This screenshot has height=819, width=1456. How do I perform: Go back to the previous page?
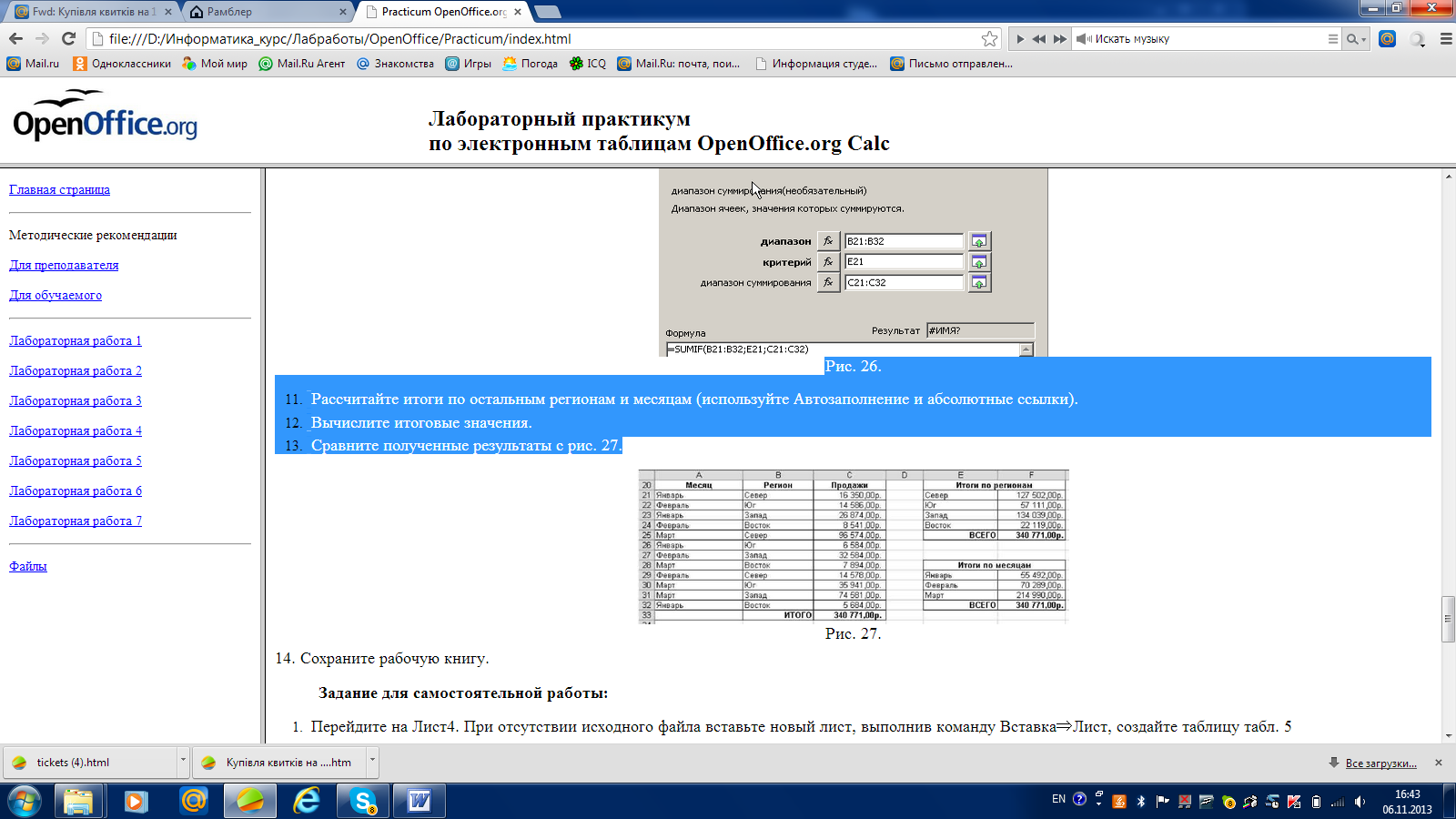15,38
